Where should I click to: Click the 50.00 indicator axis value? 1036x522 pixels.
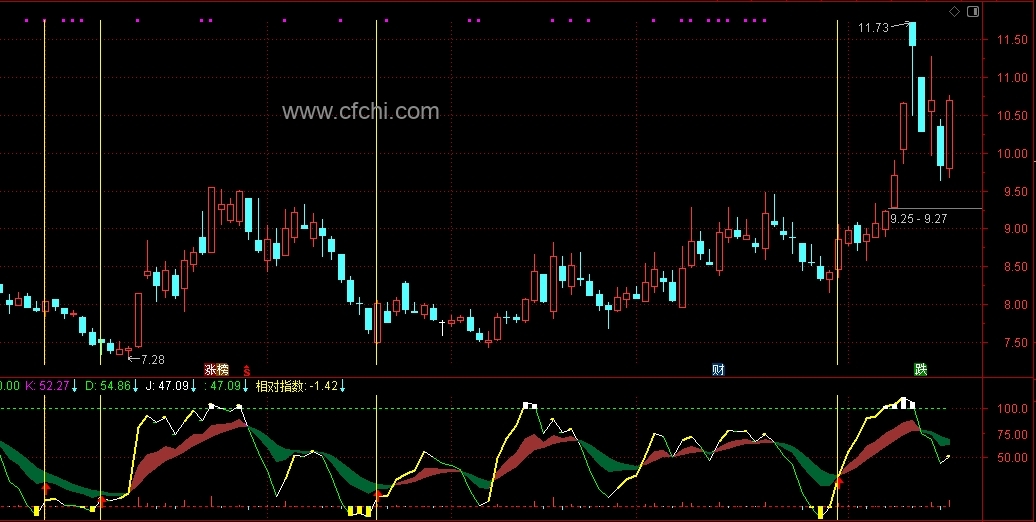[x=1014, y=457]
